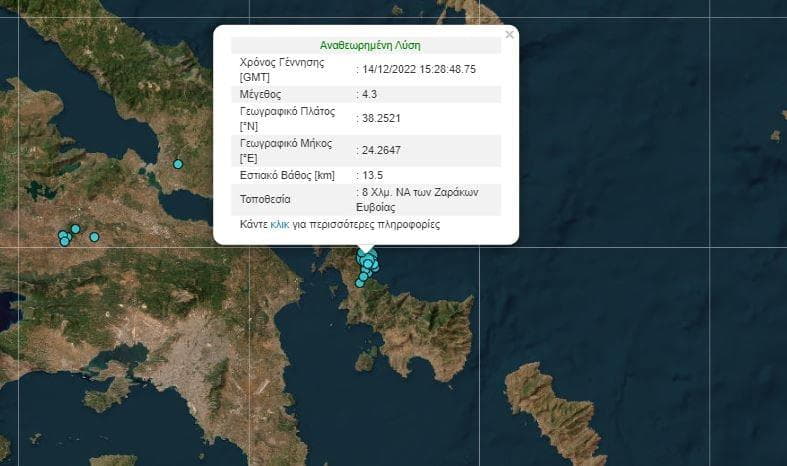Follow the 'κλικ' link for more information
The height and width of the screenshot is (466, 787).
click(x=280, y=225)
